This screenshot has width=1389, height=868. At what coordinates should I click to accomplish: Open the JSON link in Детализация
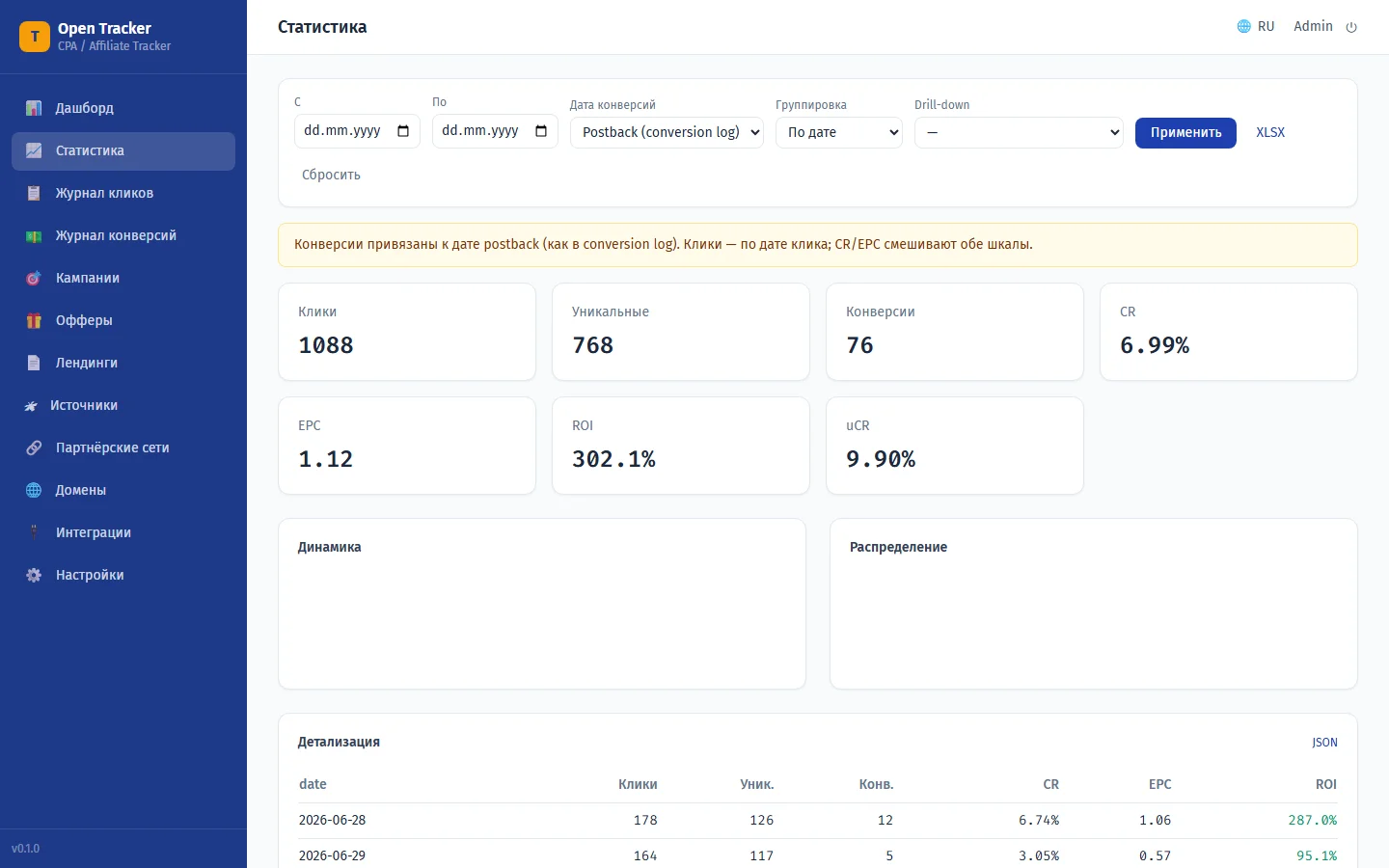point(1324,743)
